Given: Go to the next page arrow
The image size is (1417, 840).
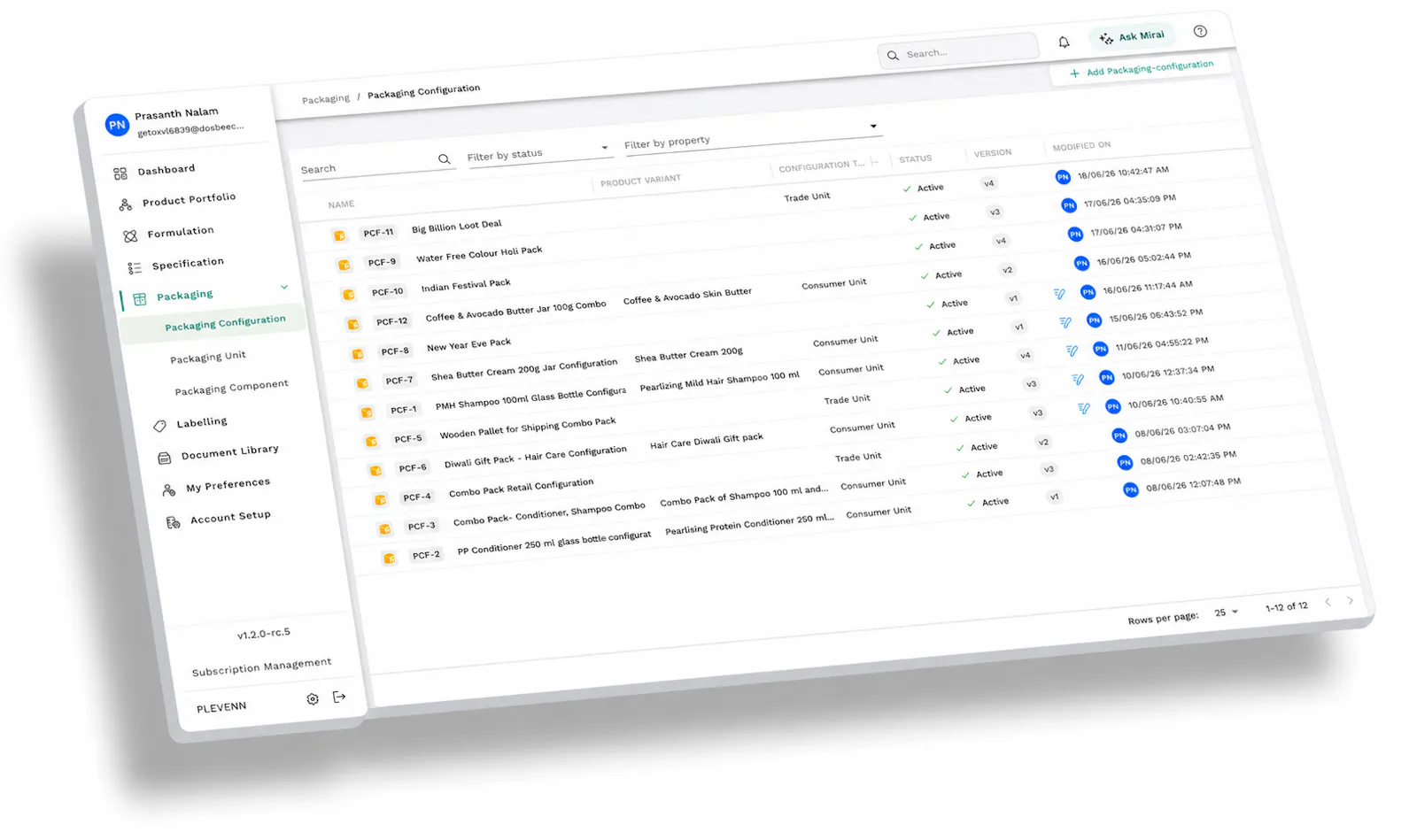Looking at the screenshot, I should pyautogui.click(x=1351, y=600).
